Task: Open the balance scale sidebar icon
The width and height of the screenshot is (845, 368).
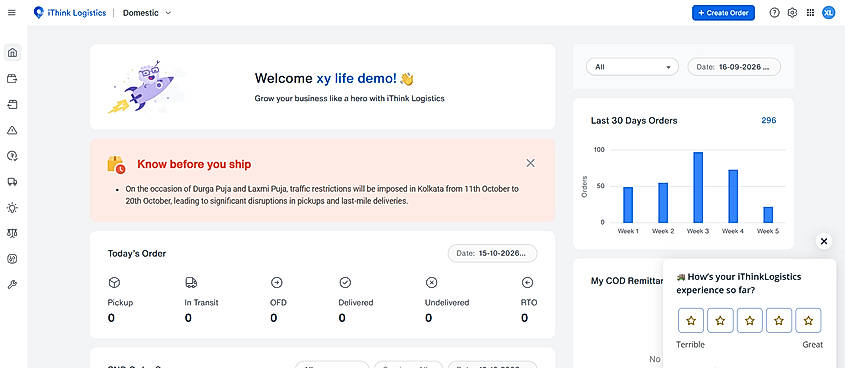Action: [x=12, y=233]
